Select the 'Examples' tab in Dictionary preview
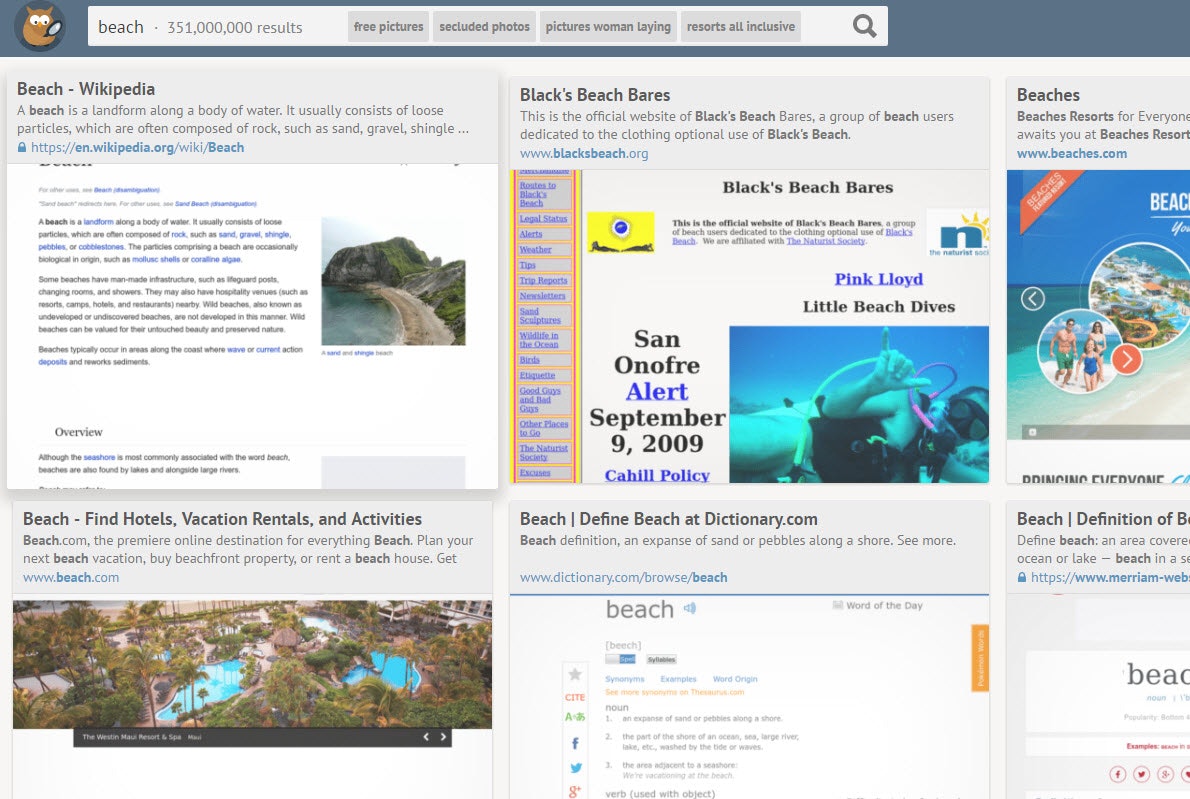 (678, 679)
